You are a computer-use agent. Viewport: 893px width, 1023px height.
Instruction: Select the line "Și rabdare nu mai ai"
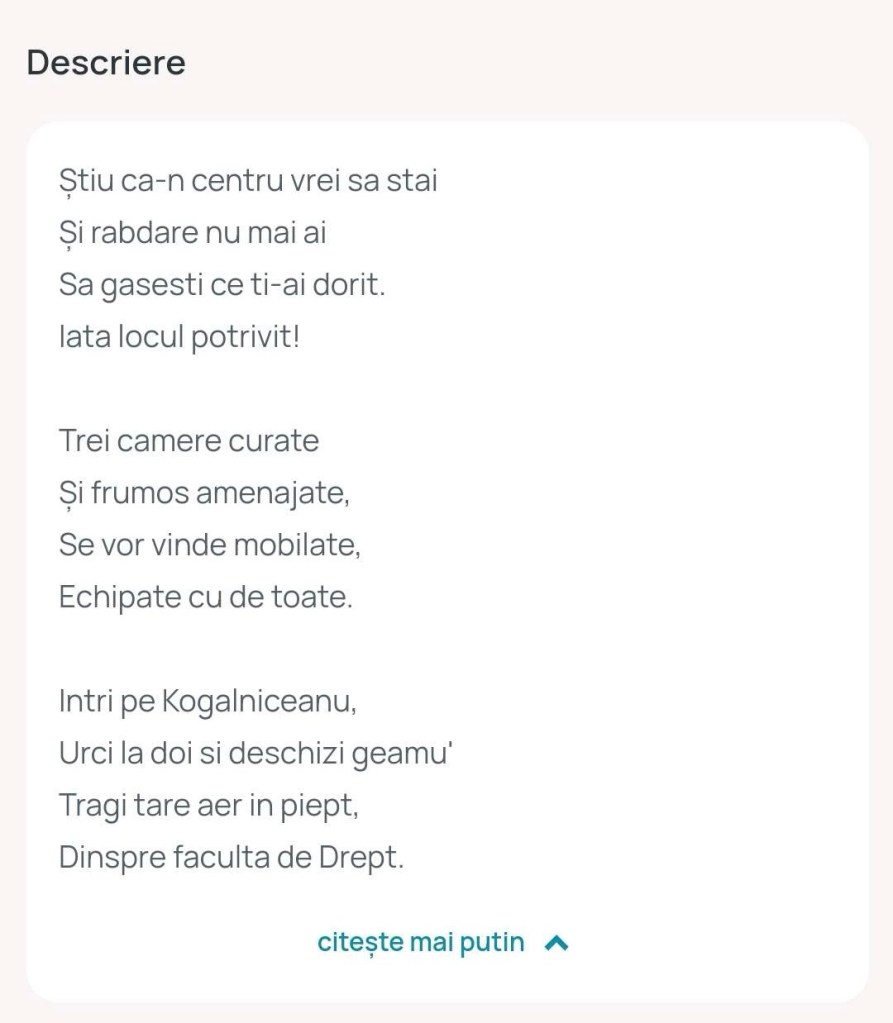pos(193,233)
